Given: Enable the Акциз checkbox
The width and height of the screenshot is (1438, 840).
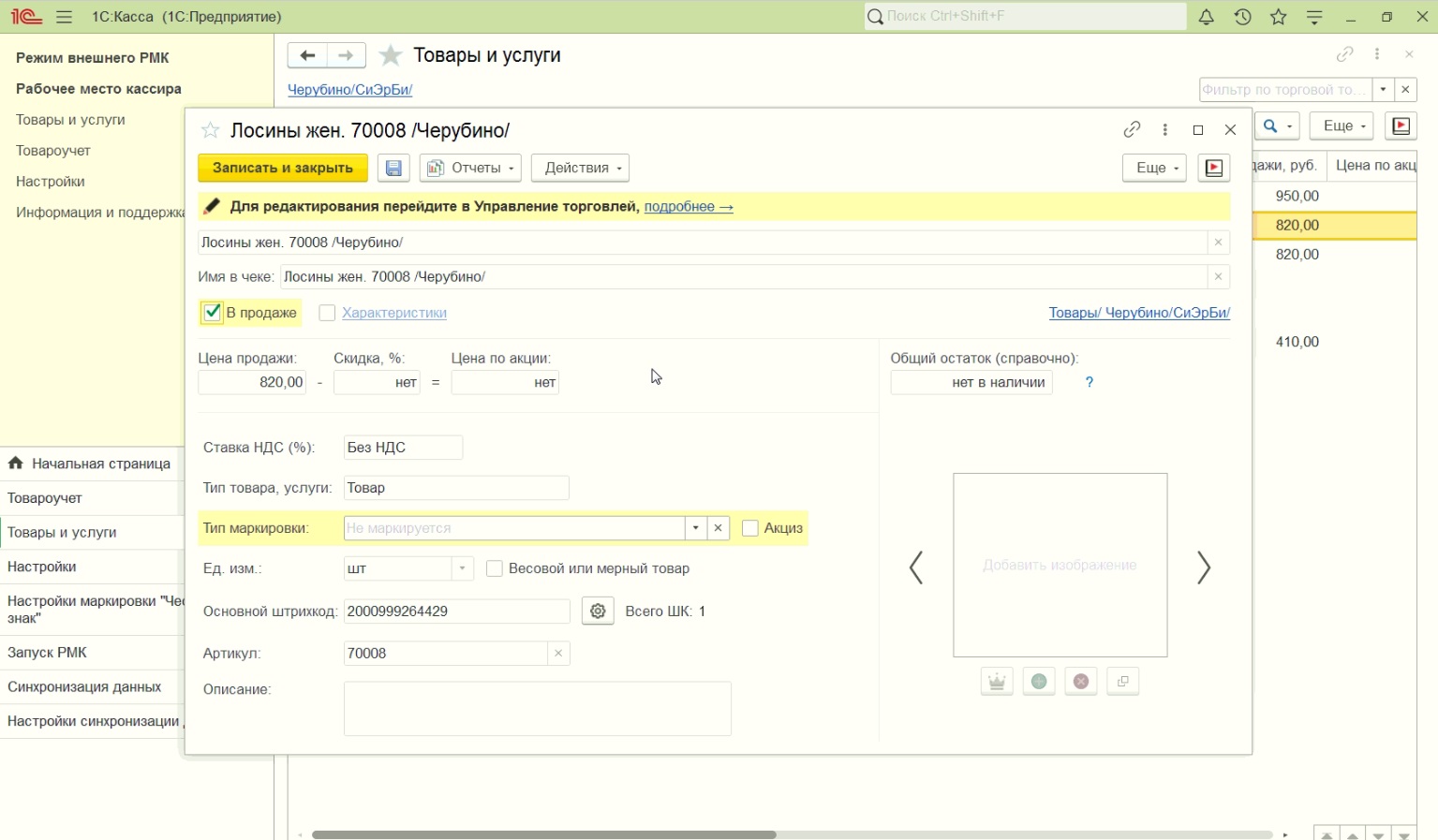Looking at the screenshot, I should coord(749,528).
